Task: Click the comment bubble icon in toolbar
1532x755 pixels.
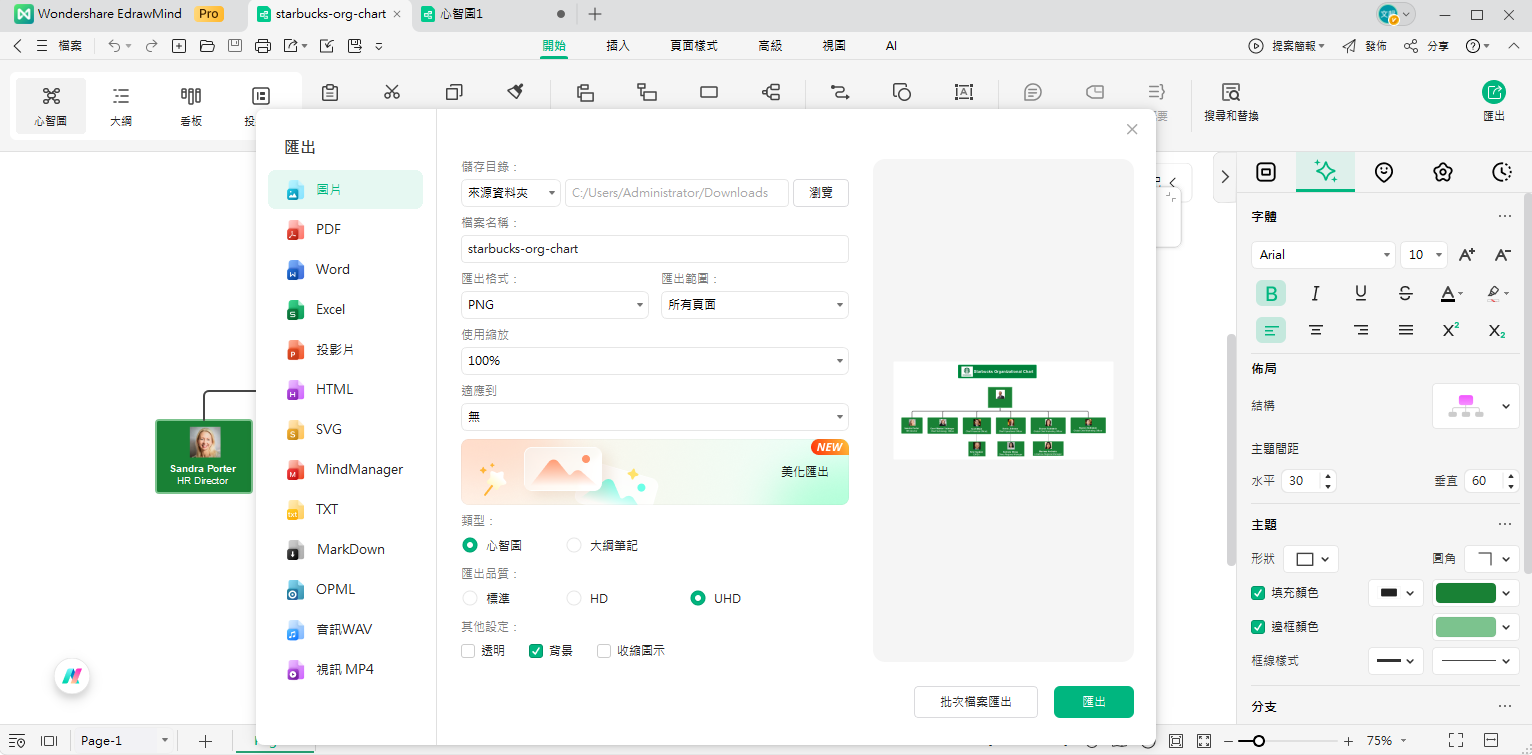Action: tap(1032, 92)
